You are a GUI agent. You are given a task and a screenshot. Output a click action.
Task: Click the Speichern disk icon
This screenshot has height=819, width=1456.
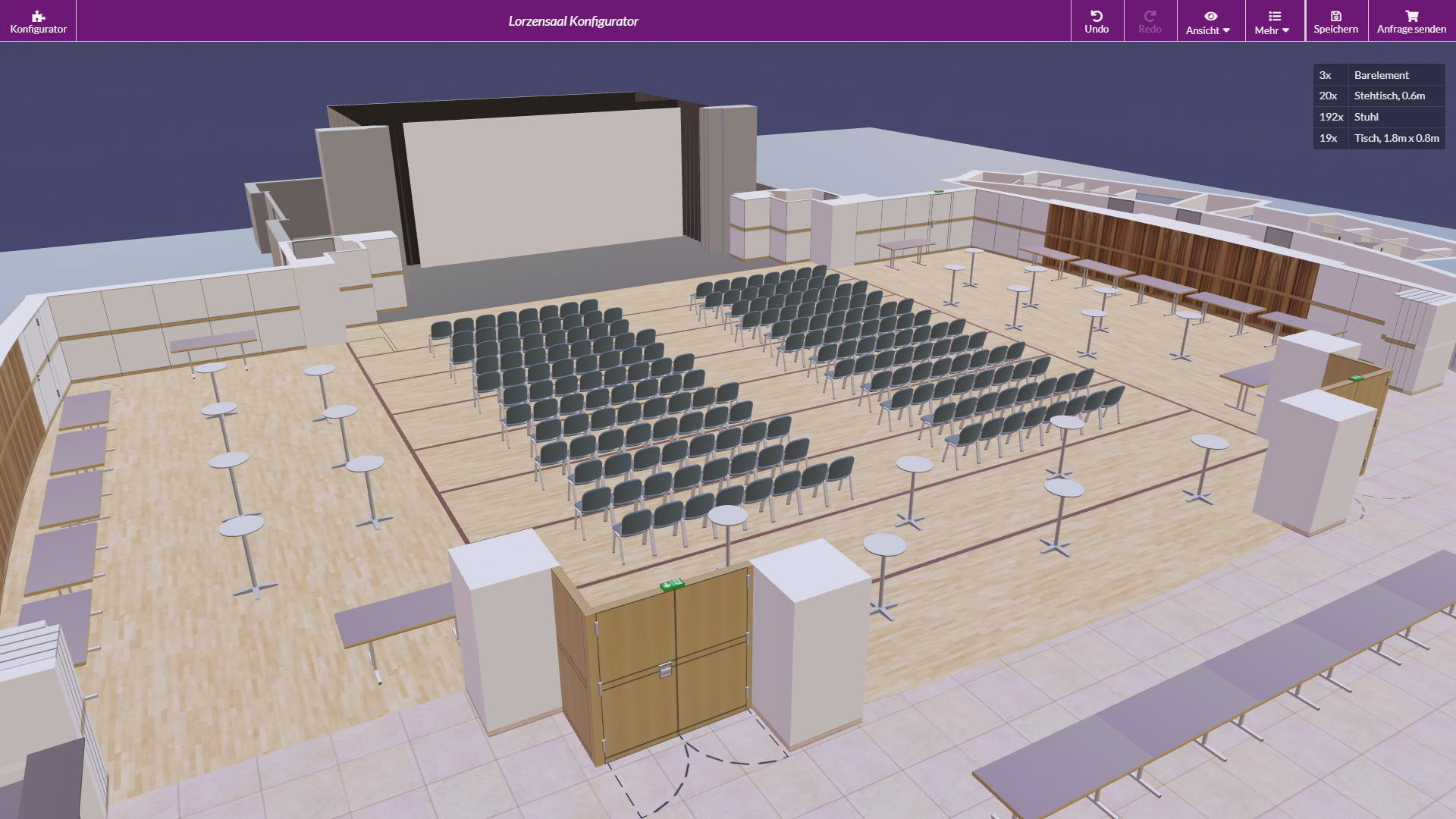tap(1335, 16)
